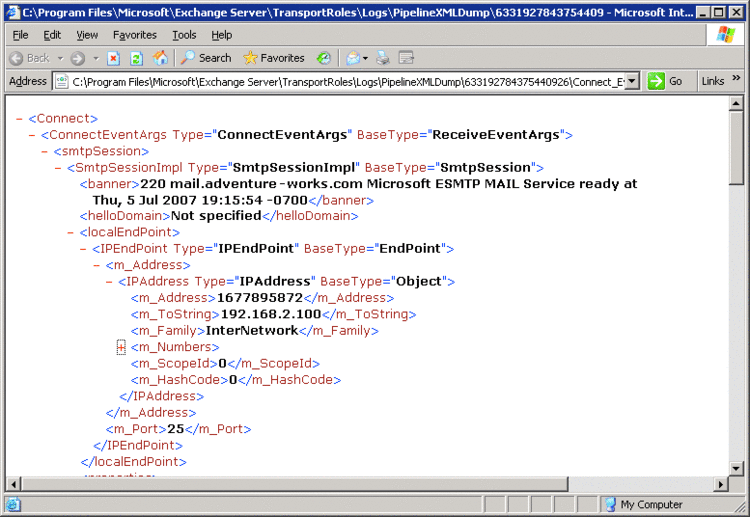The height and width of the screenshot is (517, 750).
Task: Expand the Links toolbar chevron
Action: [x=736, y=78]
